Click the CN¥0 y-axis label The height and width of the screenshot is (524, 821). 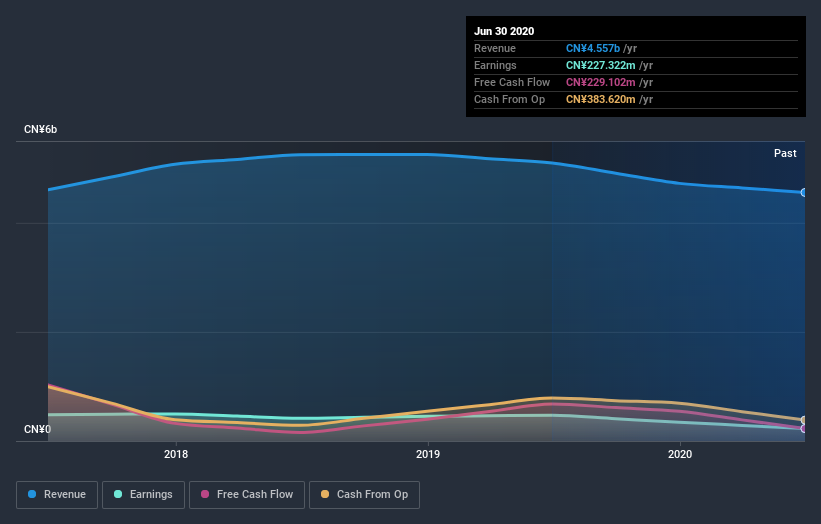click(37, 429)
